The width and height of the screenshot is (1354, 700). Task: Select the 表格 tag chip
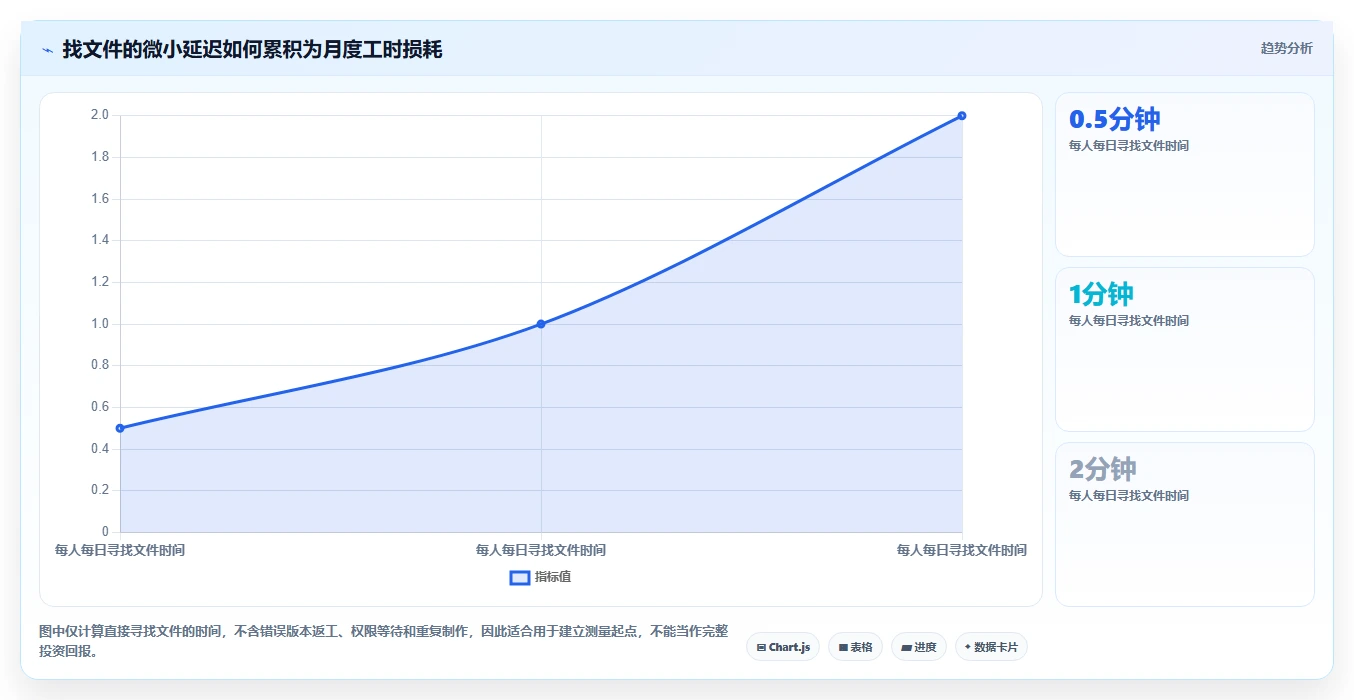tap(855, 647)
